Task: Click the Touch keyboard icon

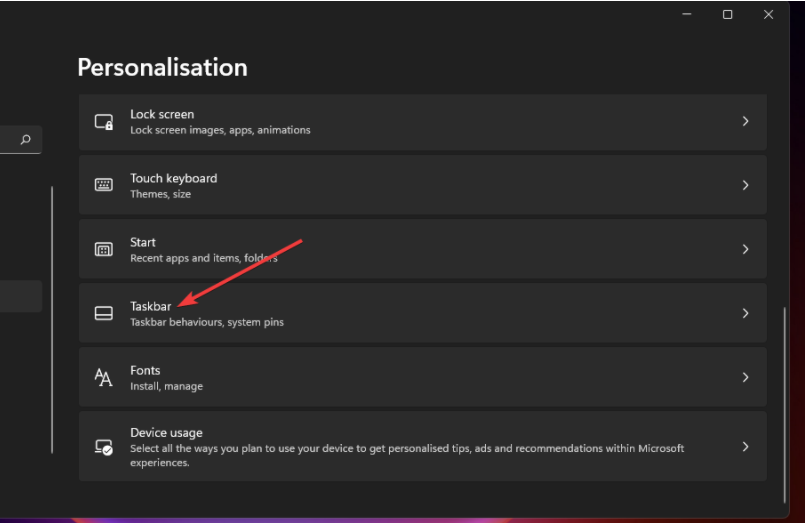Action: pos(104,185)
